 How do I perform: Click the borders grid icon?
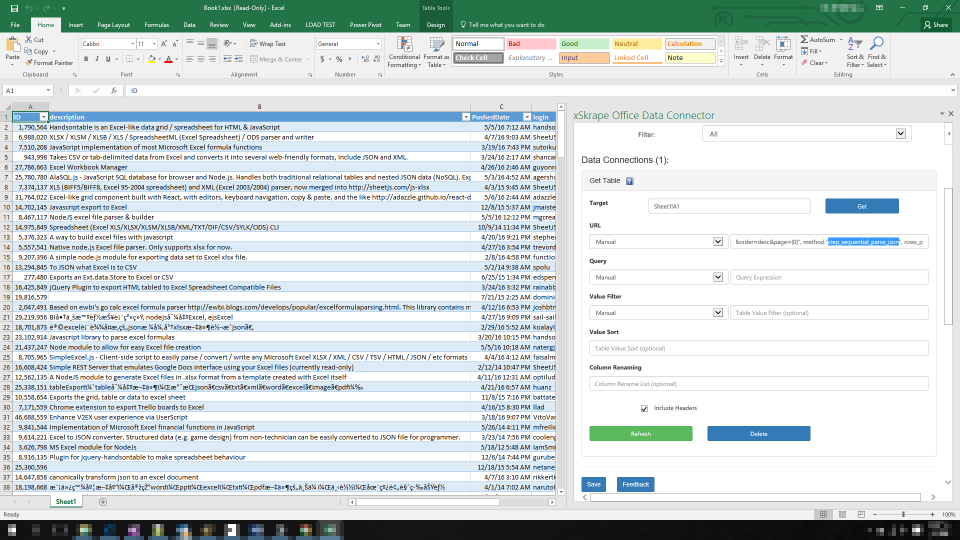tap(129, 59)
